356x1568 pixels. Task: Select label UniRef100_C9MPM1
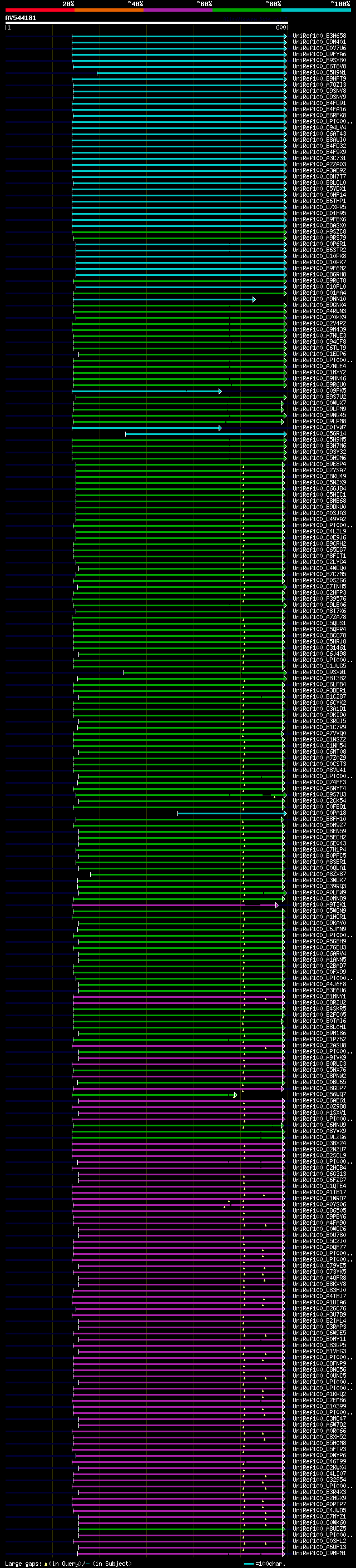click(x=319, y=1554)
